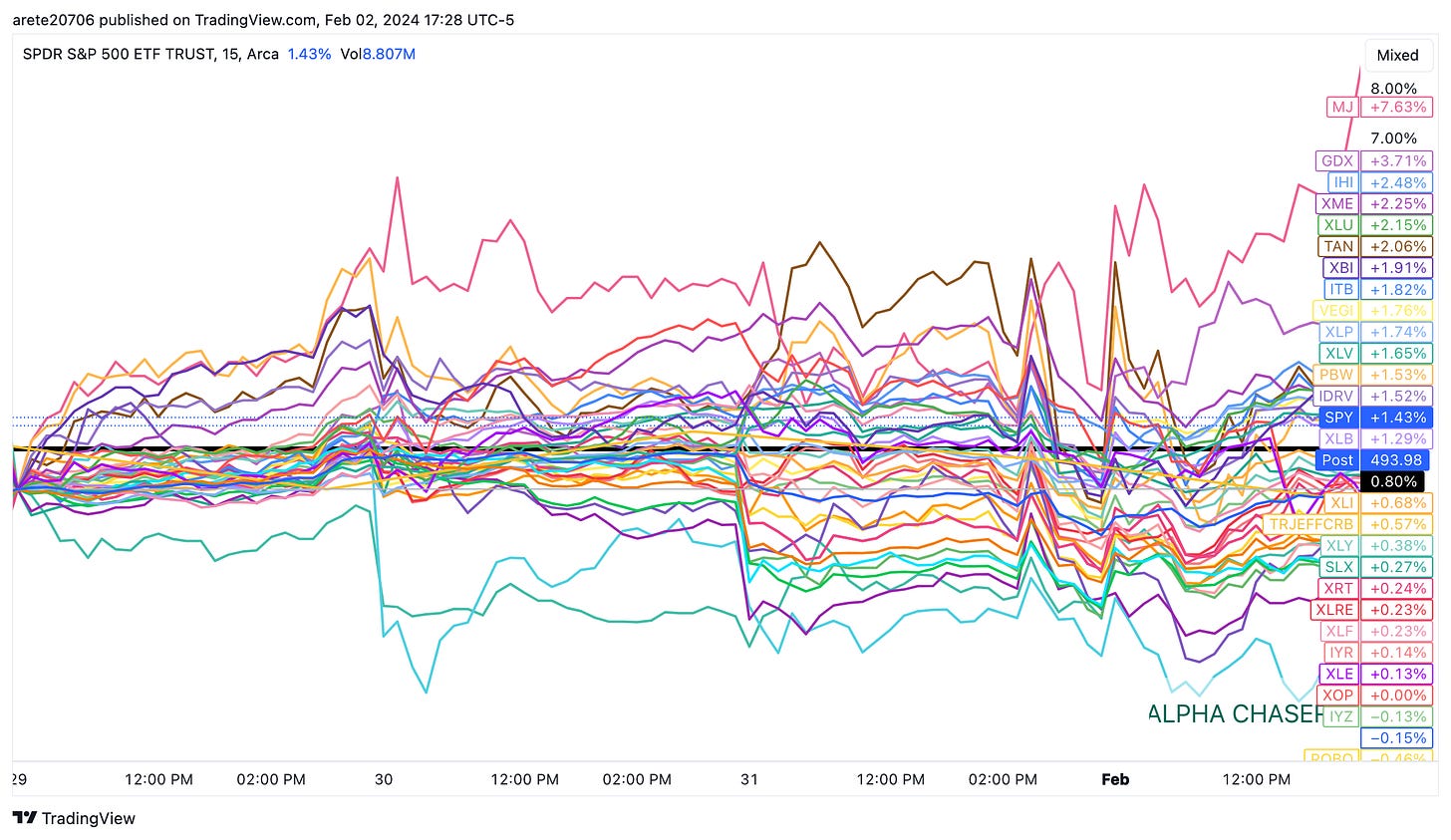Select the XLV ticker label

(1338, 353)
